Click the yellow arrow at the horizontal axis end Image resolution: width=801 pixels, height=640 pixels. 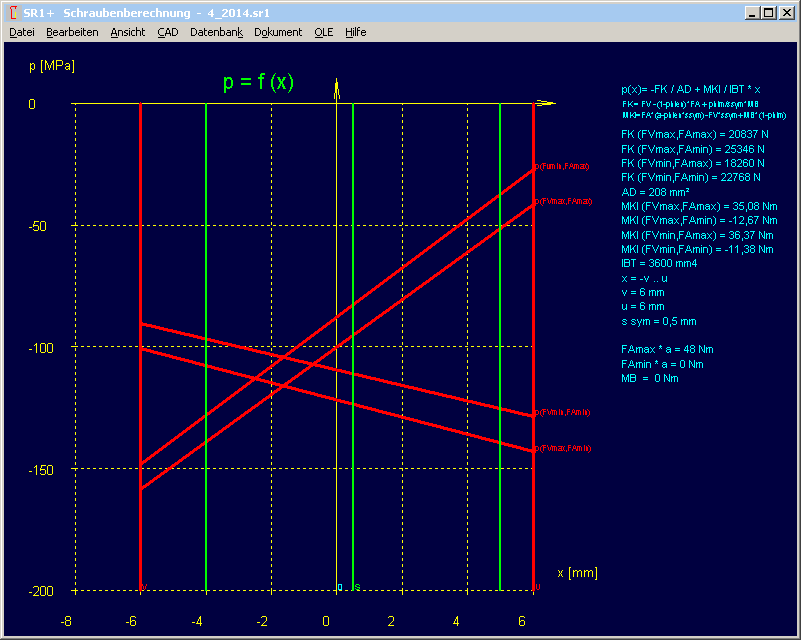(x=545, y=103)
